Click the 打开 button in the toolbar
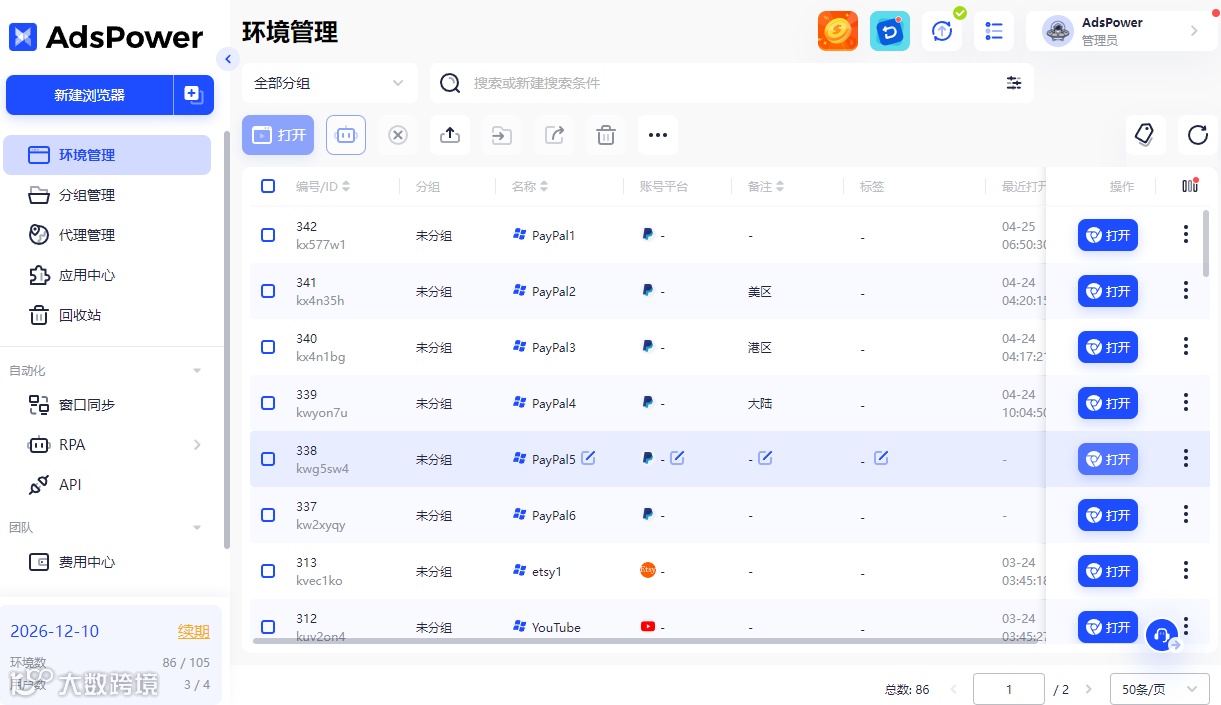Screen dimensions: 1221x705 (279, 135)
